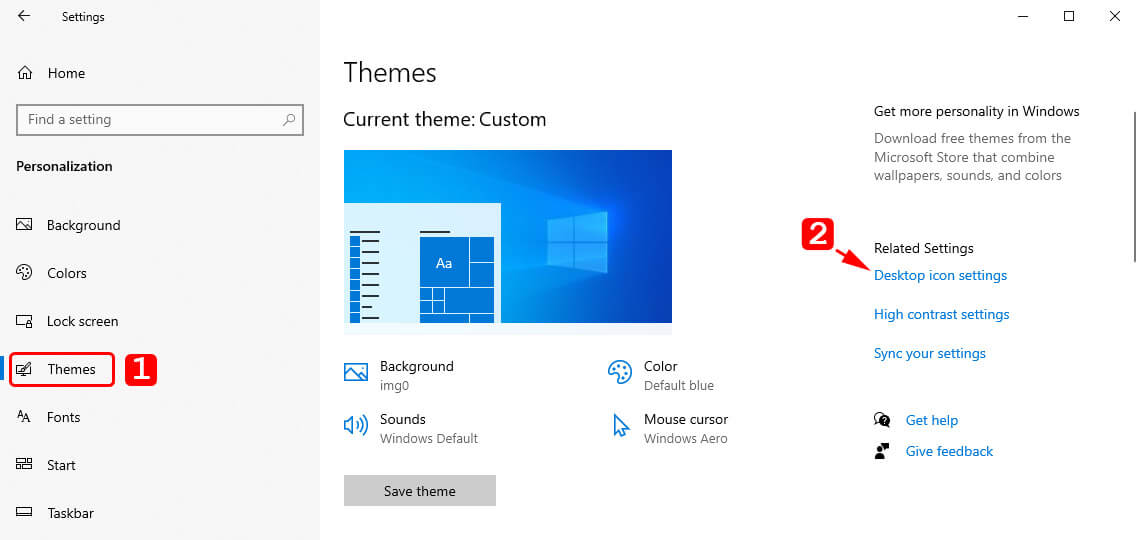This screenshot has width=1138, height=540.
Task: Click the current theme preview image
Action: point(507,237)
